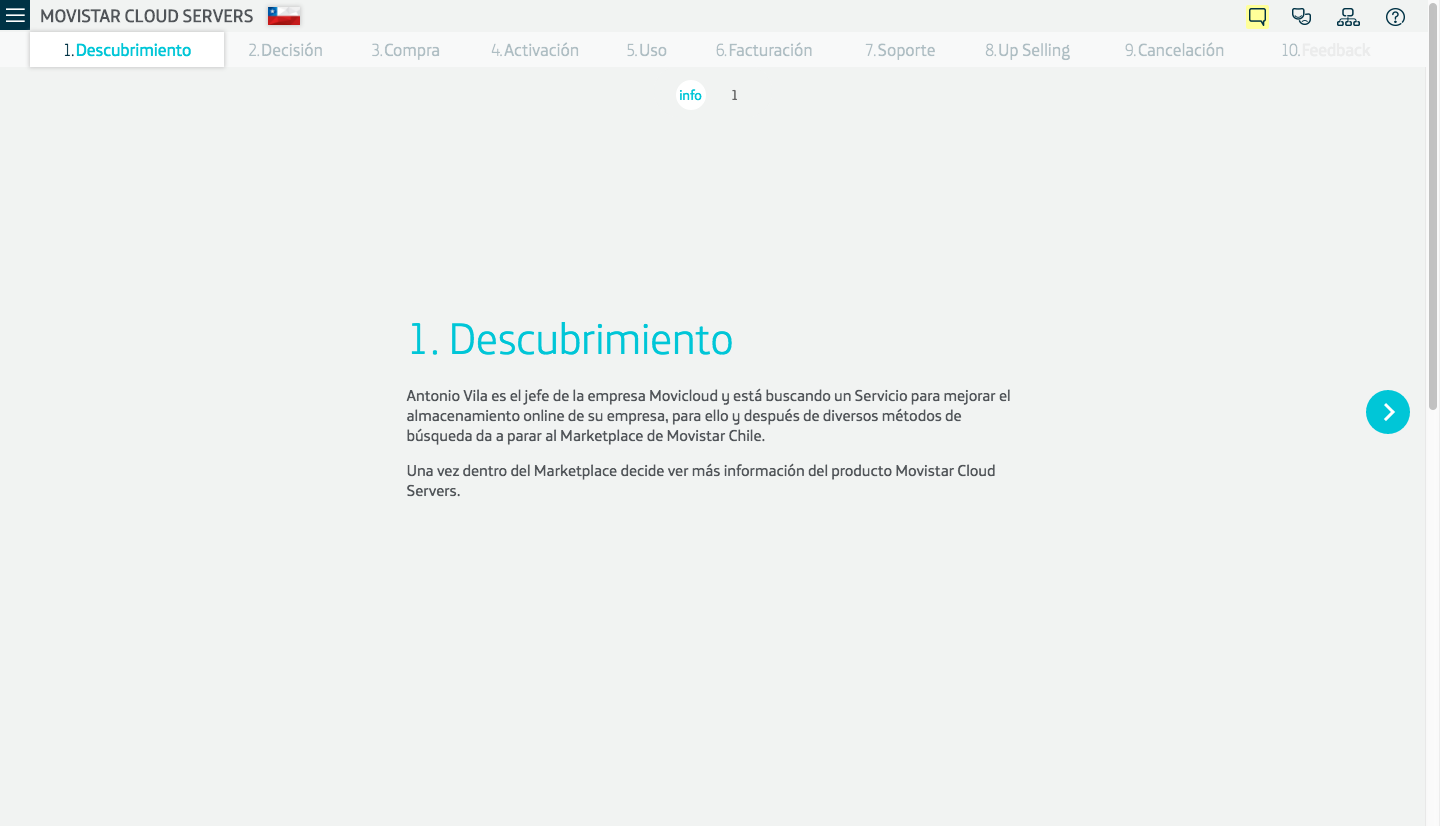The height and width of the screenshot is (826, 1440).
Task: Switch to the 10.Feedback tab
Action: (x=1326, y=50)
